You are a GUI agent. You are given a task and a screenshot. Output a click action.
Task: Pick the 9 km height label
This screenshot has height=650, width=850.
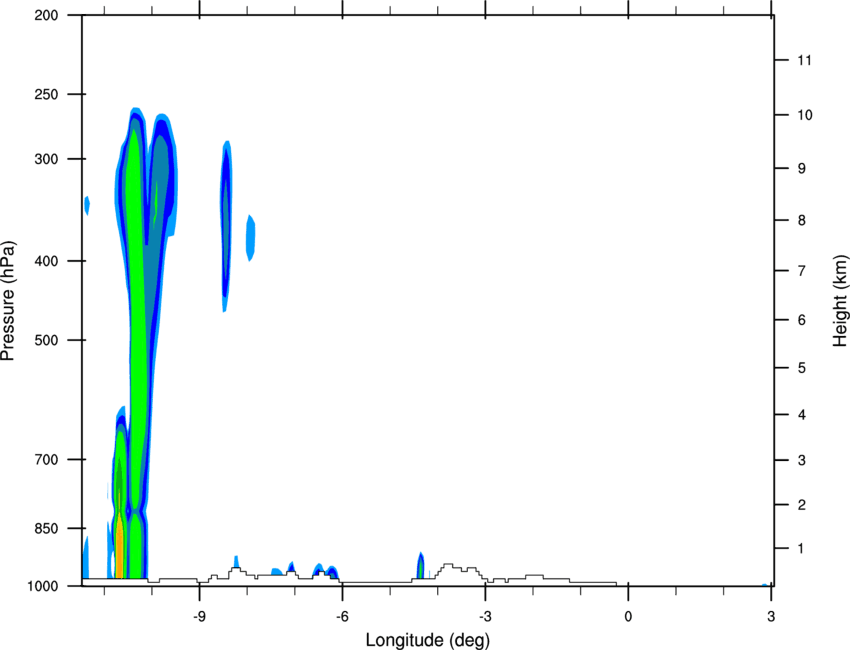[x=801, y=169]
